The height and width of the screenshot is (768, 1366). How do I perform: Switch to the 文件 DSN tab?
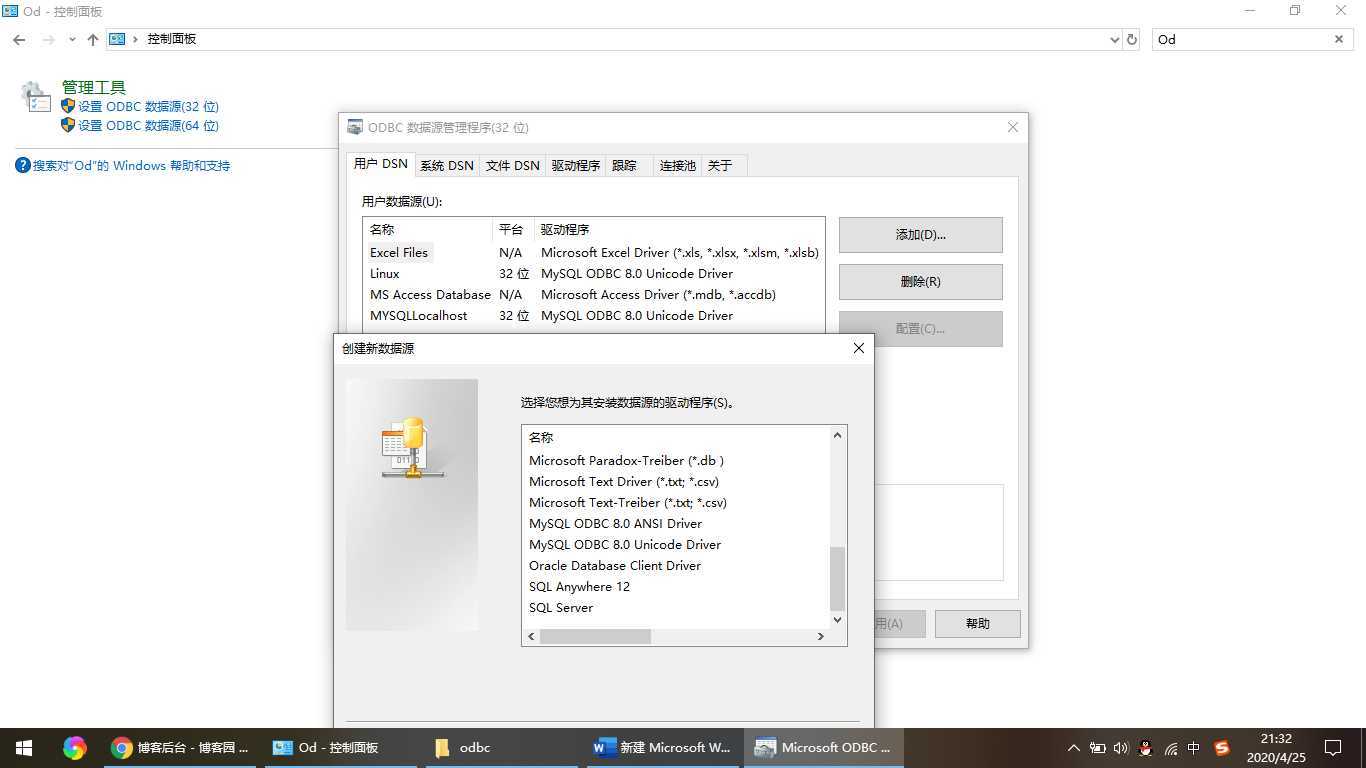pos(512,165)
